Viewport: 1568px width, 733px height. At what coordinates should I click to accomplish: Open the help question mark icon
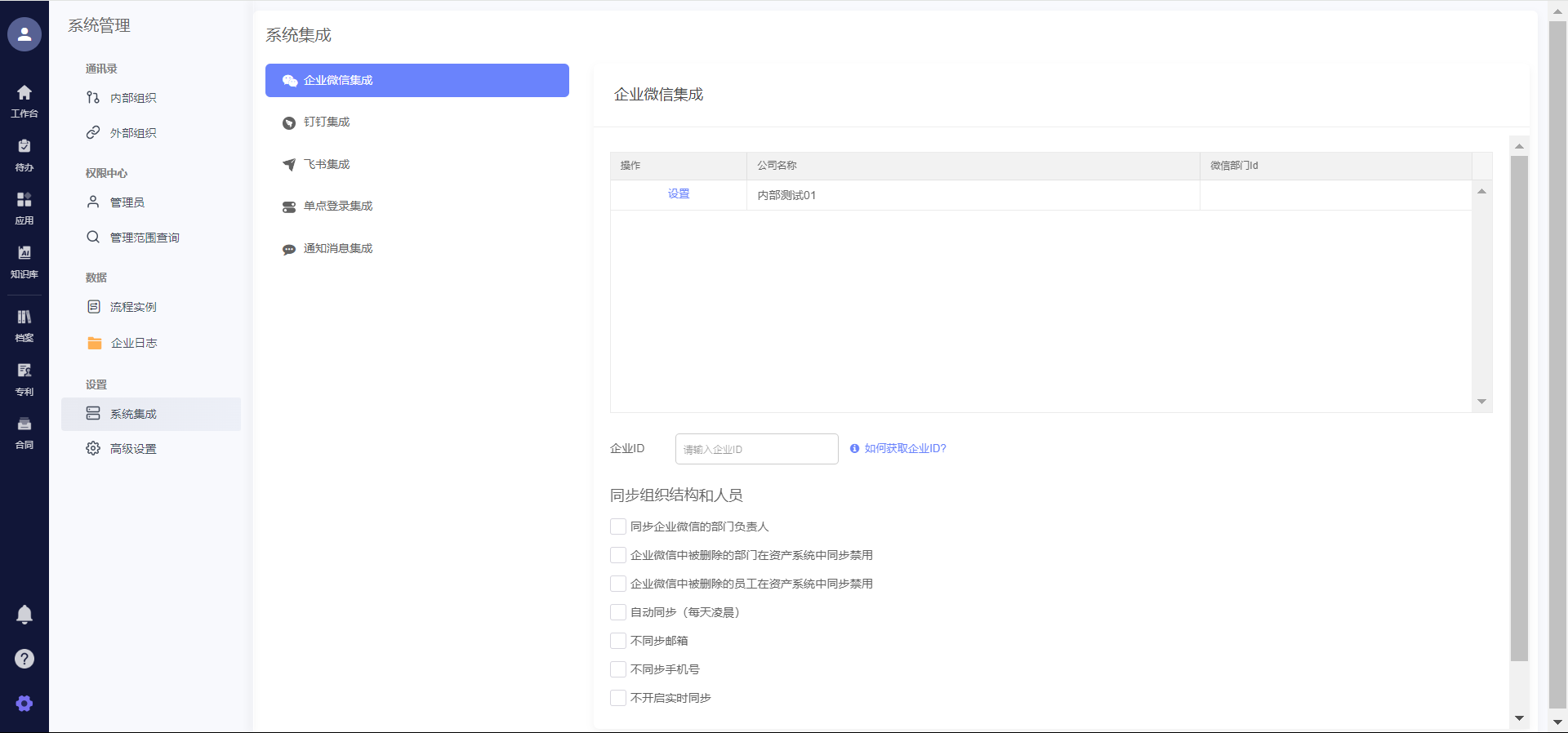click(x=24, y=659)
